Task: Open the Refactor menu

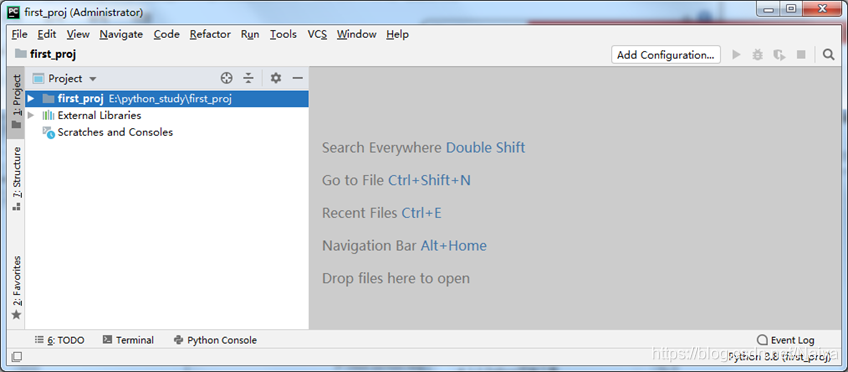Action: coord(210,34)
